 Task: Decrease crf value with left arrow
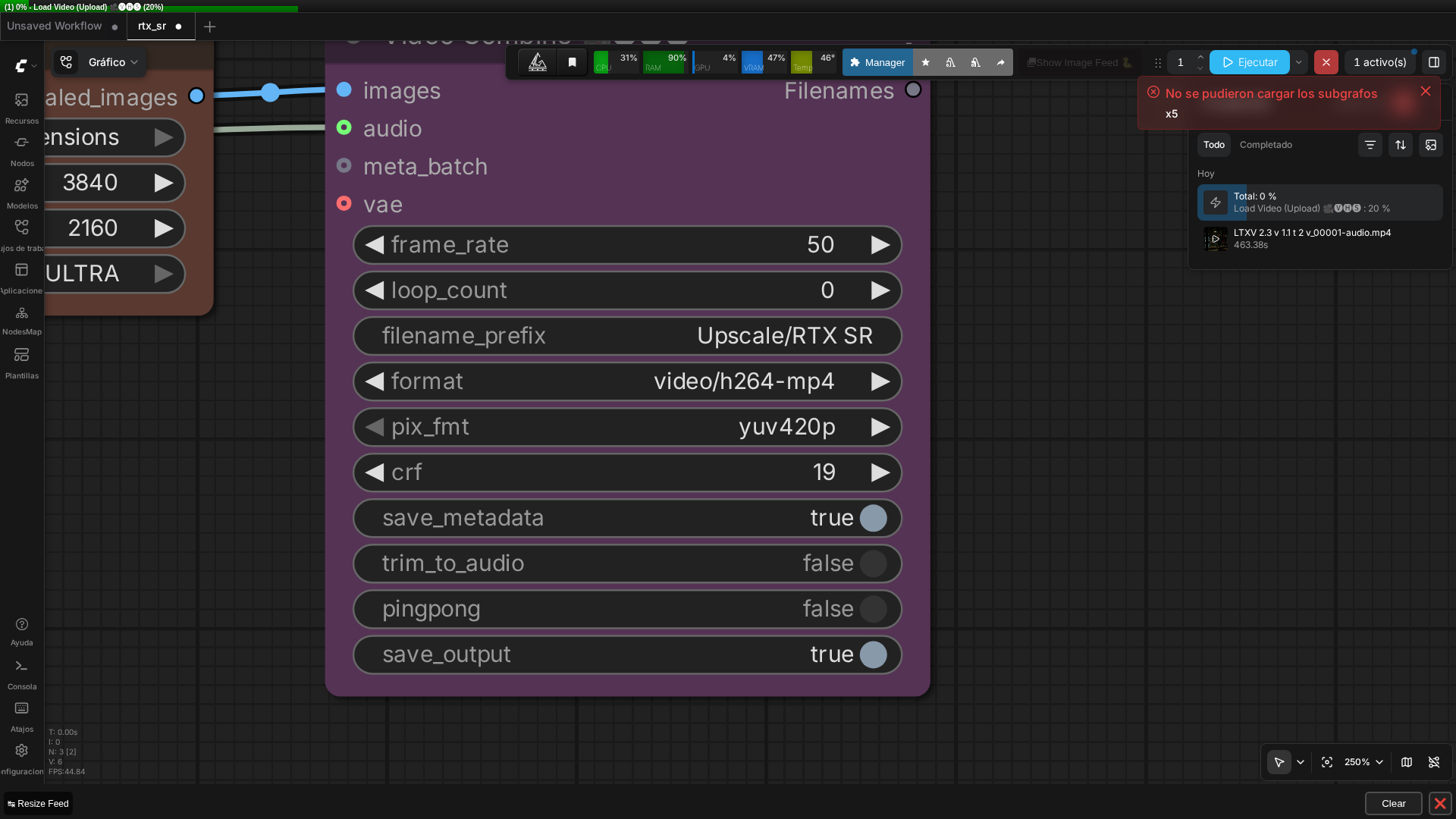pos(375,472)
